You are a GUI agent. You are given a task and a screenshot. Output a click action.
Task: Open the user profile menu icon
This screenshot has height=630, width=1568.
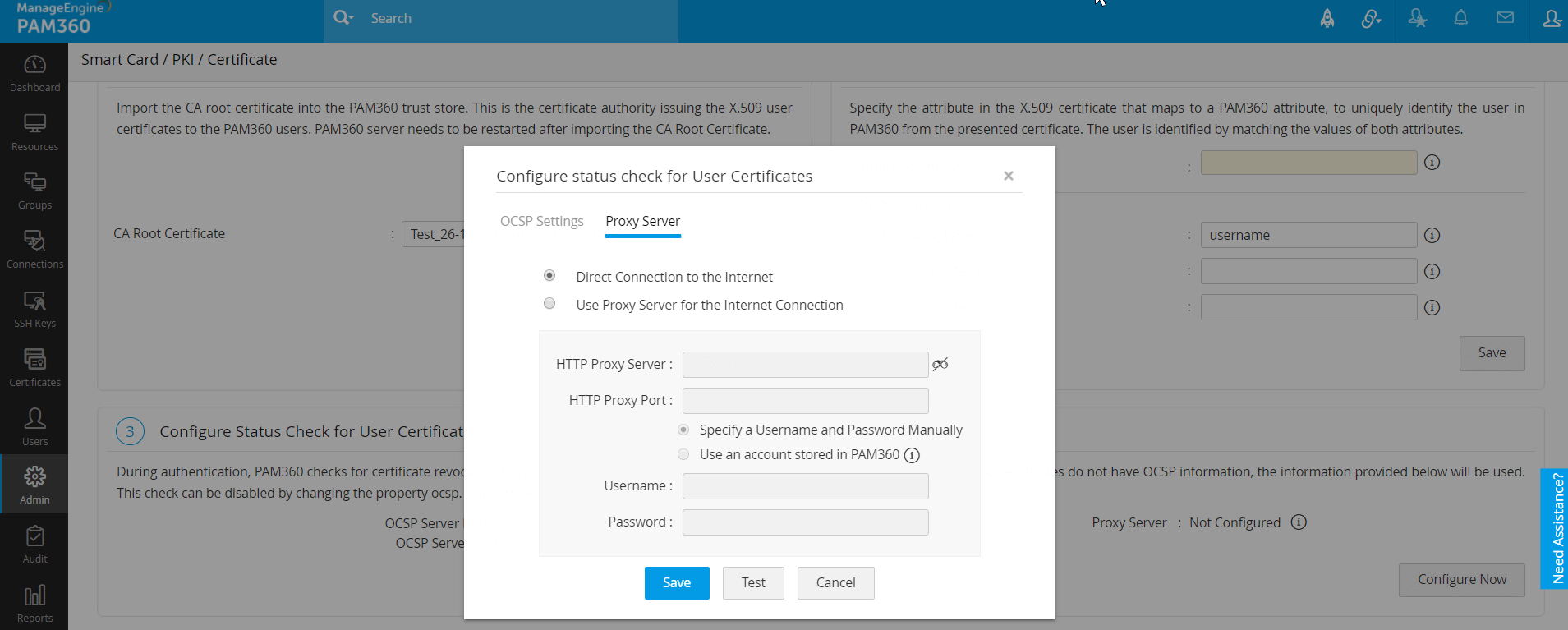(x=1551, y=18)
